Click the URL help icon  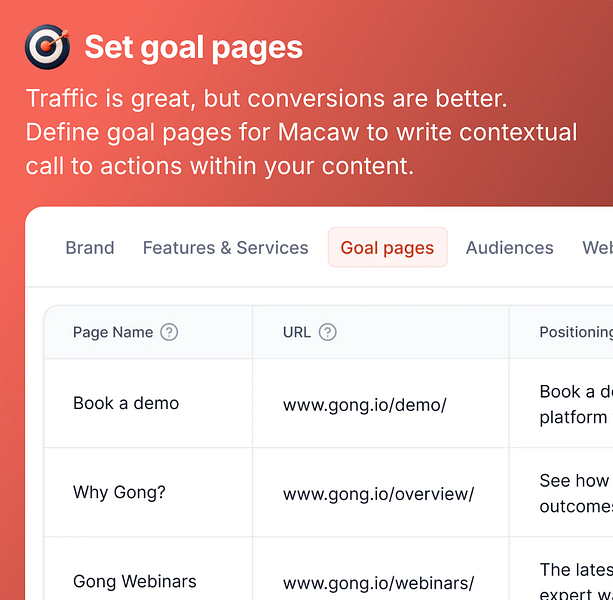click(x=327, y=332)
